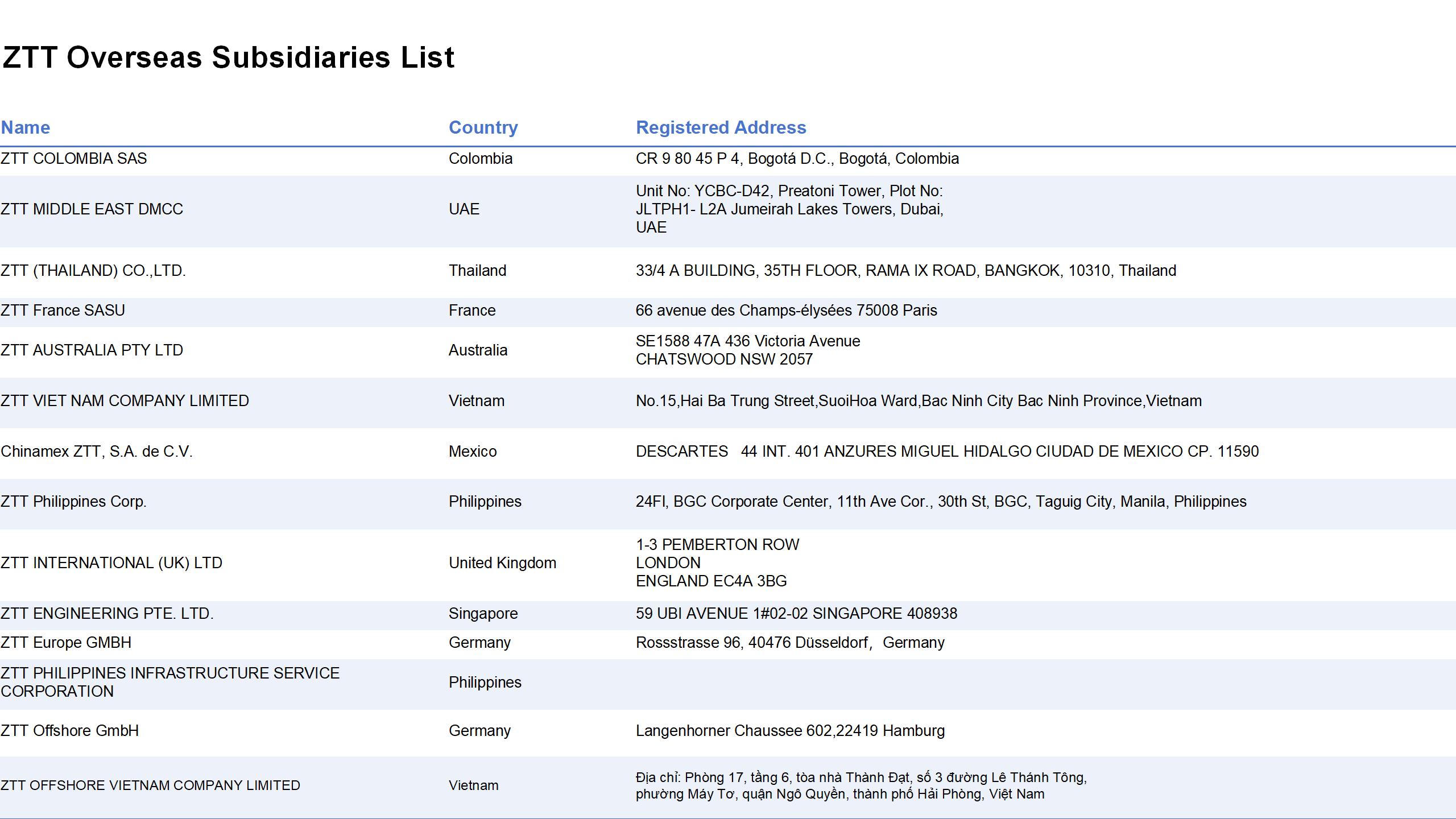Click the '33/4 A BUILDING, 35TH FLOOR' Bangkok address
The image size is (1456, 819).
(906, 271)
